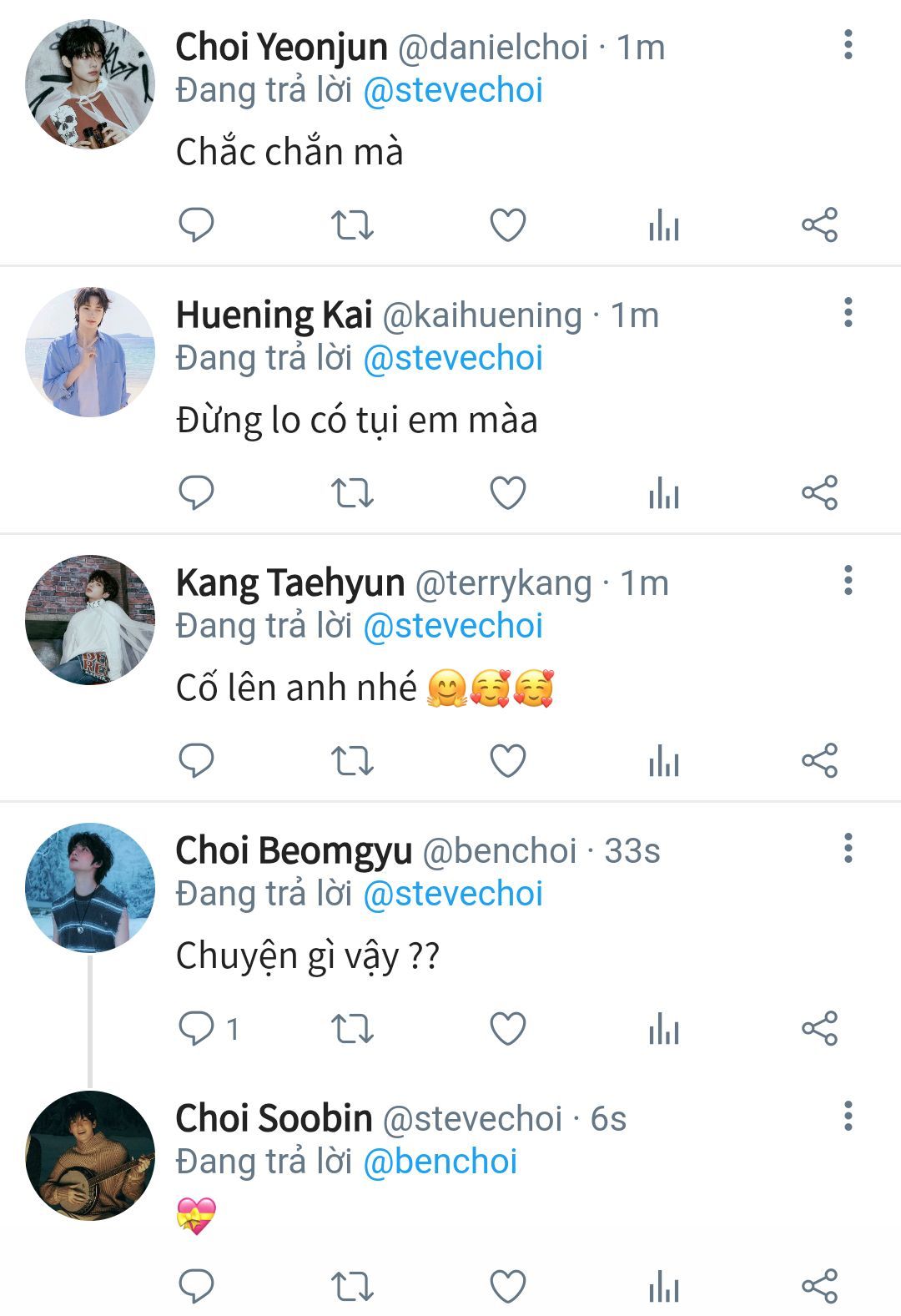
Task: Open more options for Choi Yeonjun's tweet
Action: tap(848, 45)
